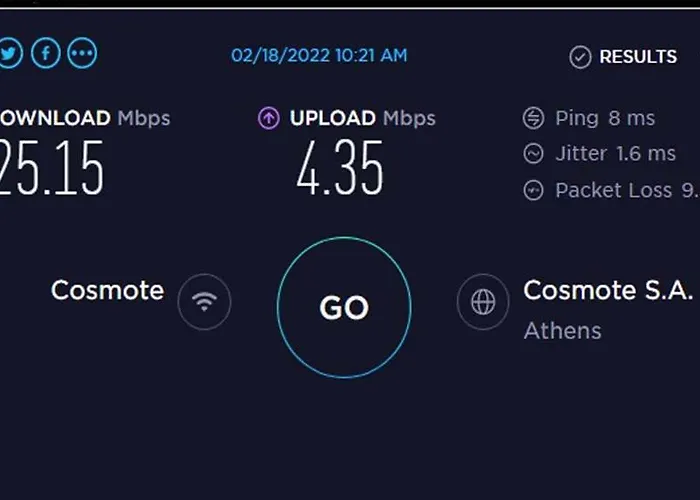
Task: Click the Jitter wave icon
Action: pyautogui.click(x=533, y=154)
